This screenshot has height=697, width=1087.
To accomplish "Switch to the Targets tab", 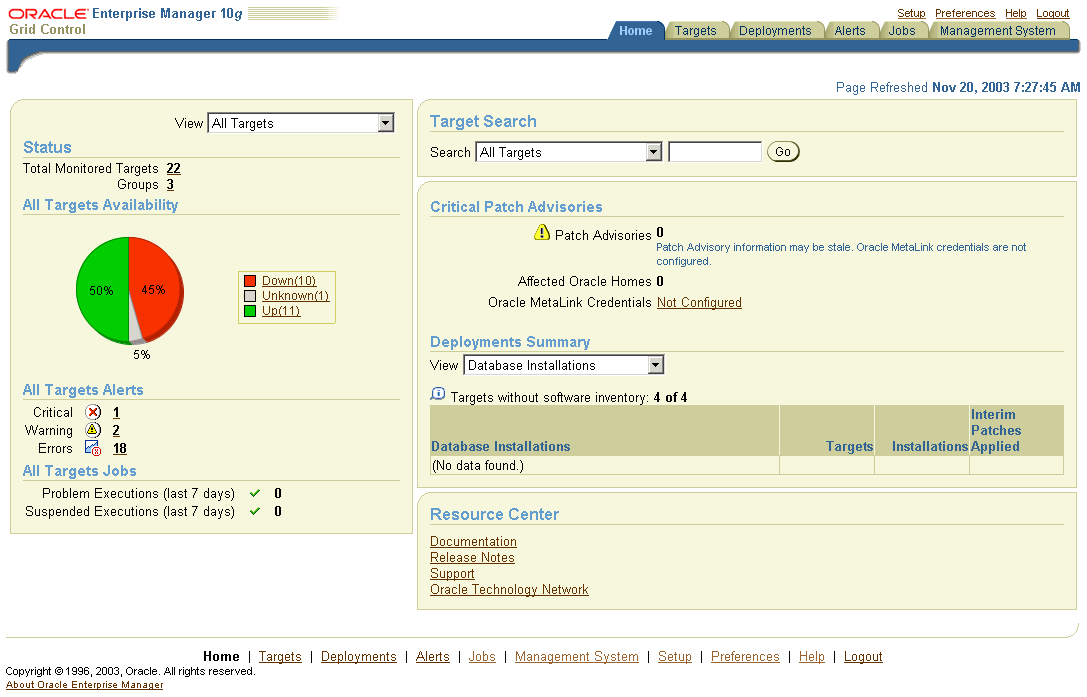I will click(x=695, y=31).
